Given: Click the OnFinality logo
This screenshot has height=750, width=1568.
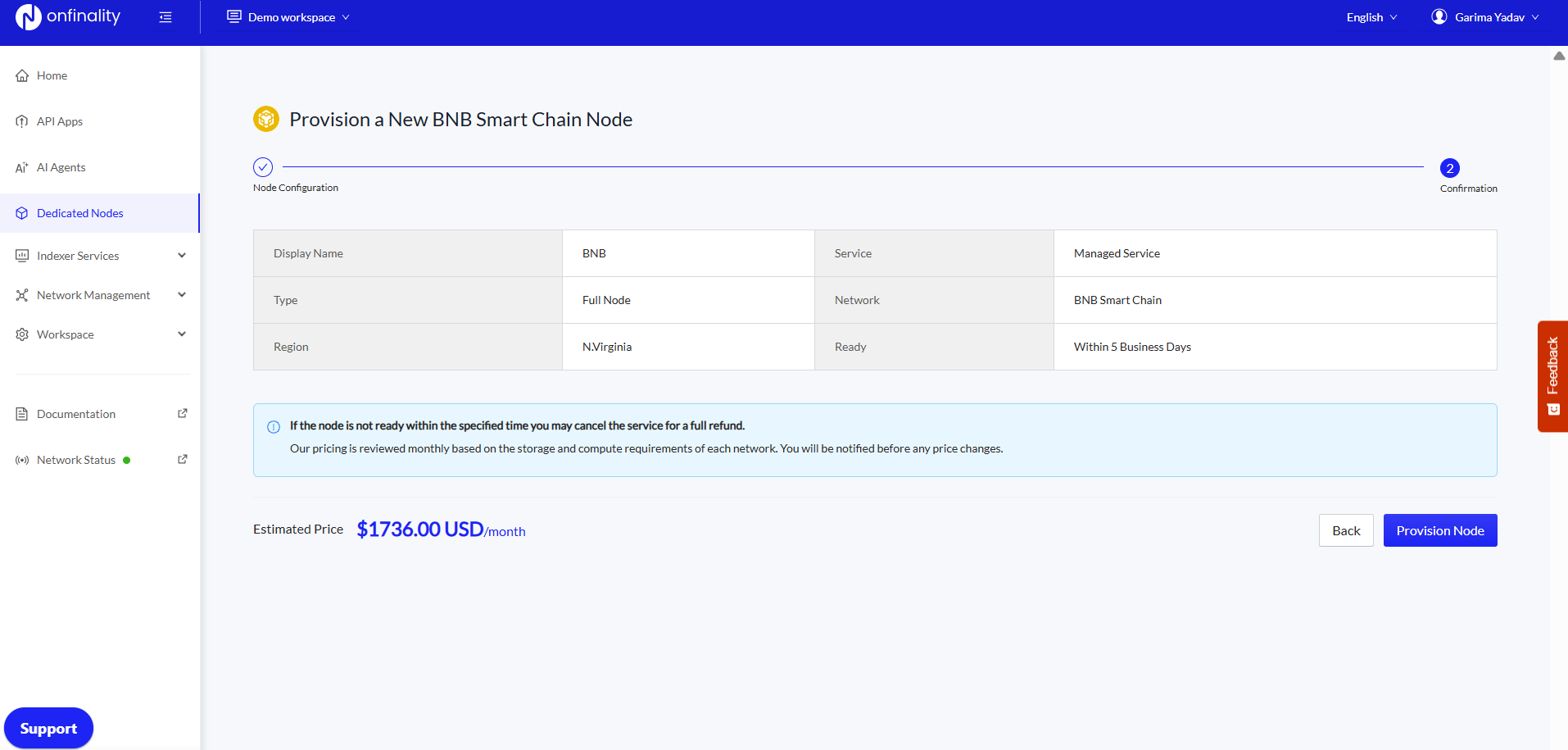Looking at the screenshot, I should pyautogui.click(x=68, y=16).
